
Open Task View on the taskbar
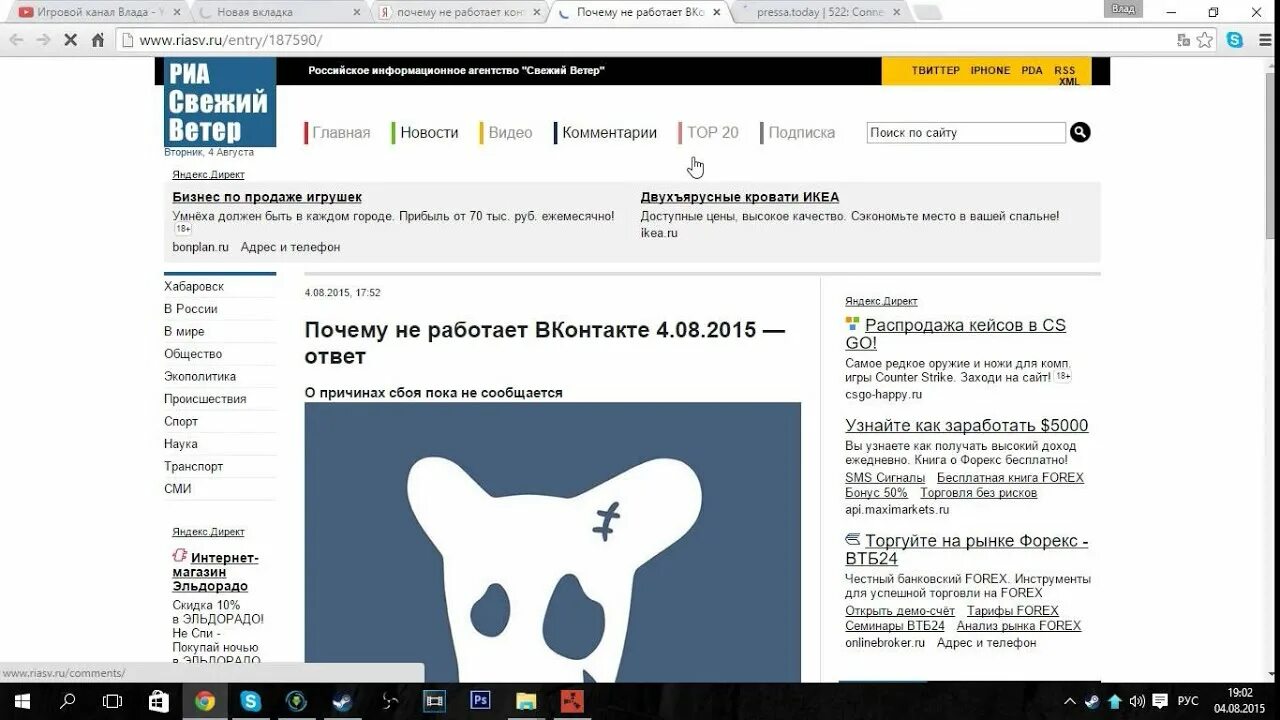coord(113,701)
